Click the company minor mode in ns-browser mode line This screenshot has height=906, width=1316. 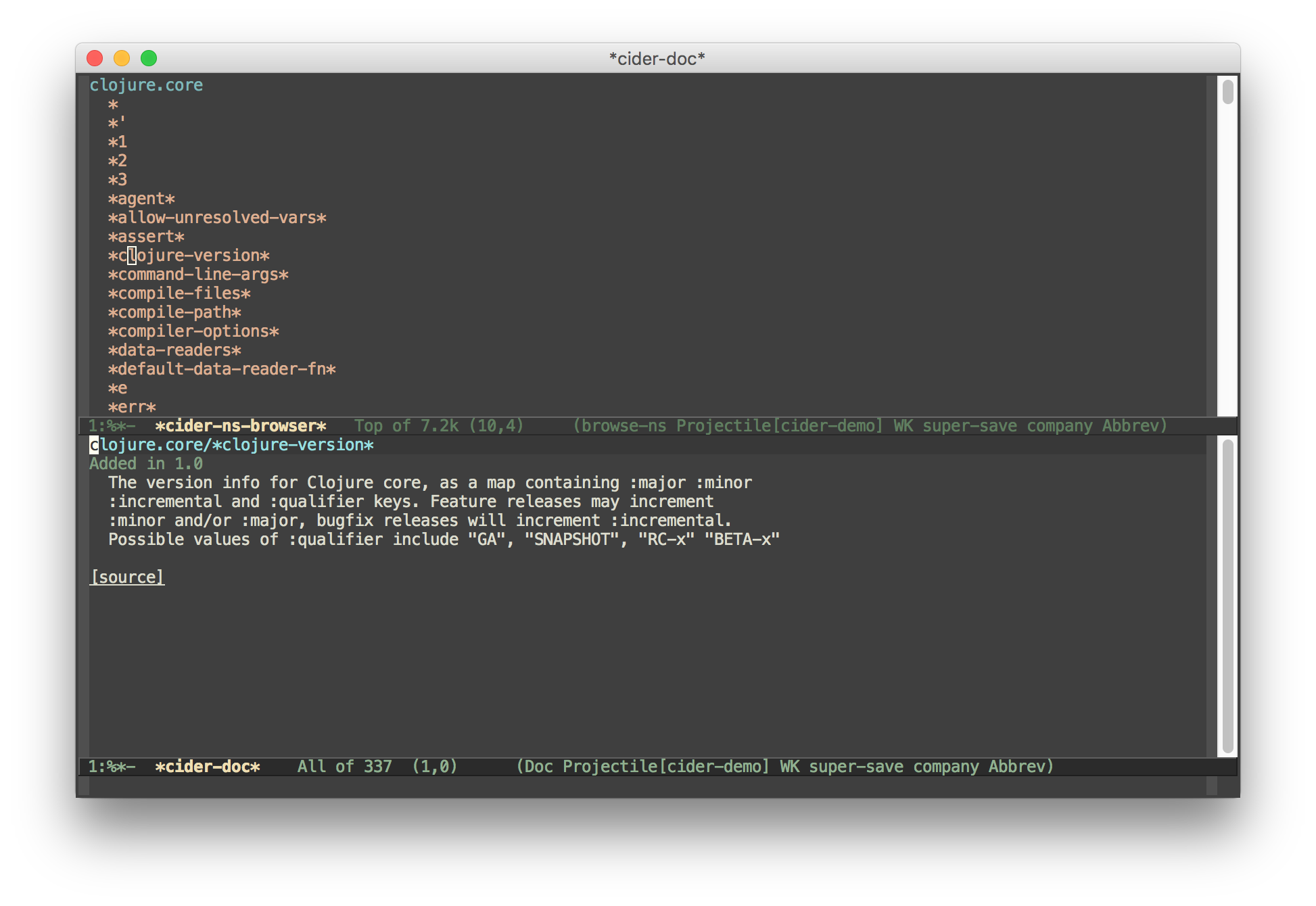pos(1060,426)
